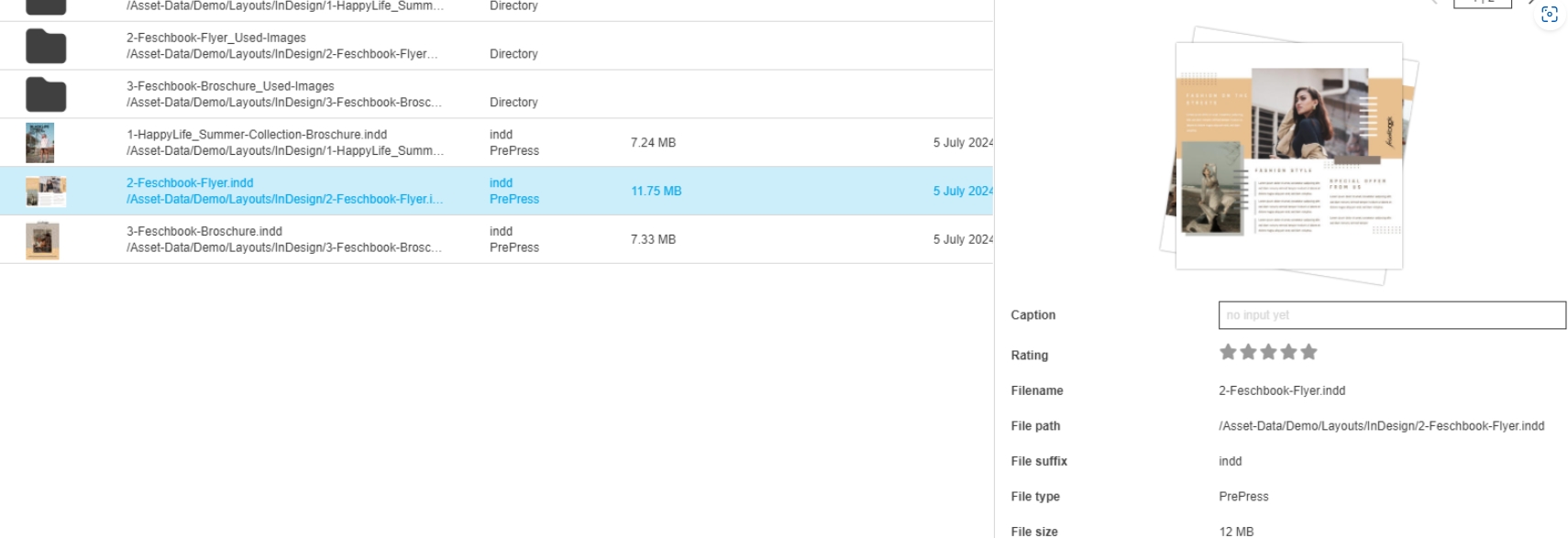The image size is (1568, 538).
Task: Click the date of the 1-HappyLife row
Action: pos(963,143)
